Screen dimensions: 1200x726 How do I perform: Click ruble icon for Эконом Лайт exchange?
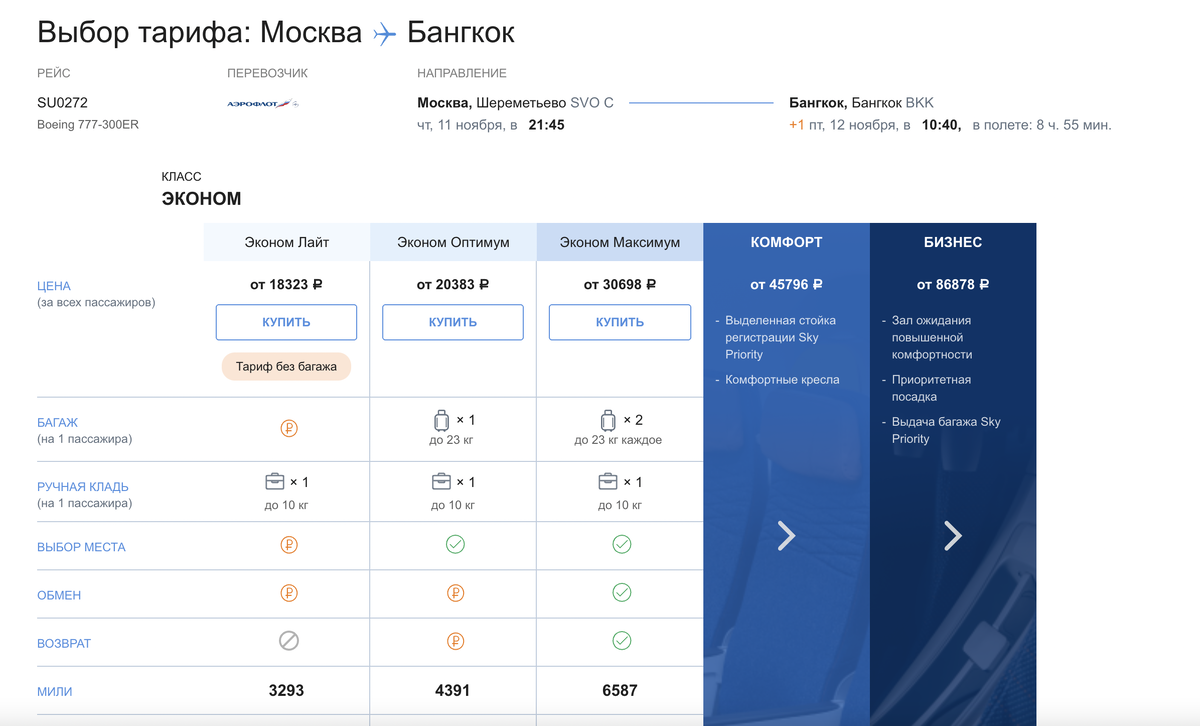(289, 593)
